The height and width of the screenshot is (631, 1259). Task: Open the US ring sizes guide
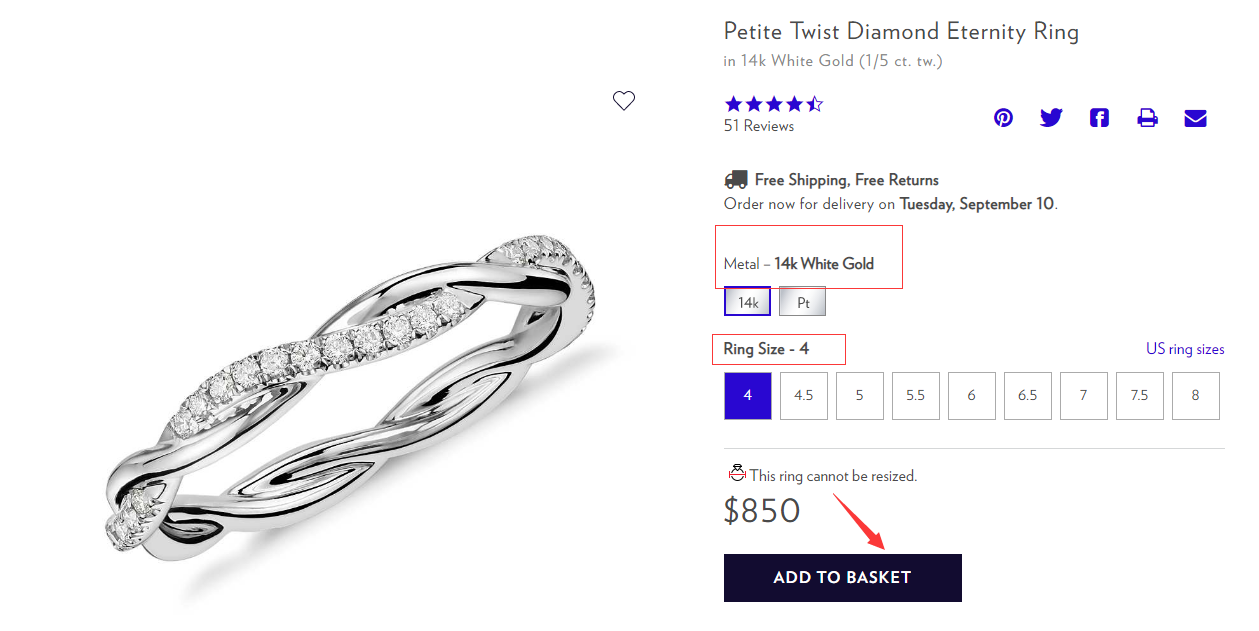(x=1185, y=349)
